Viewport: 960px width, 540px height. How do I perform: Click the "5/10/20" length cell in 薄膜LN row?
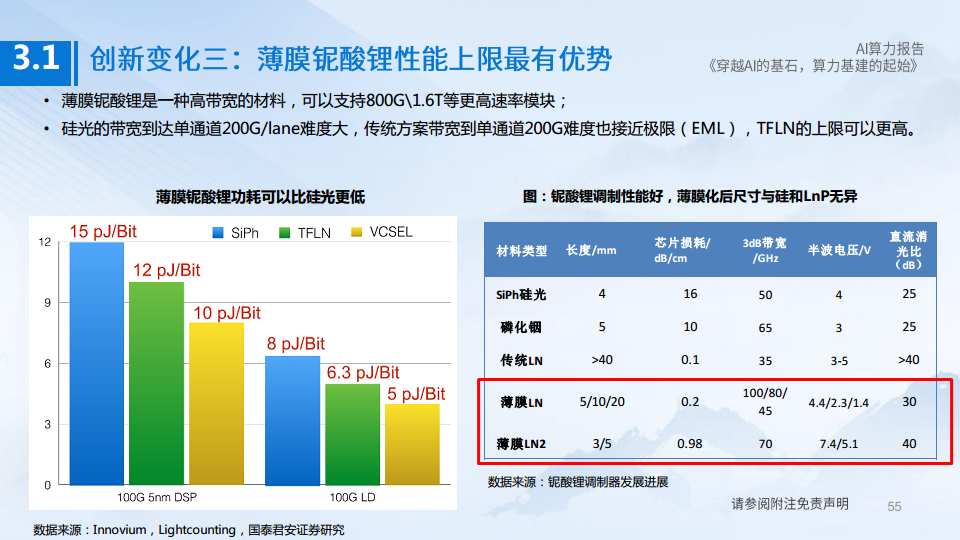602,402
